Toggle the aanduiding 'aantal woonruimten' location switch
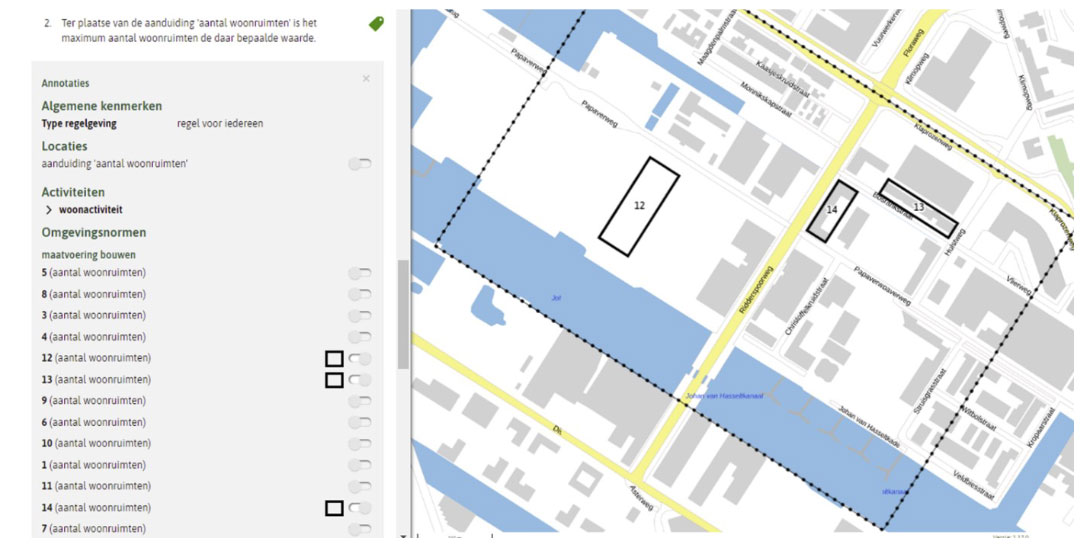This screenshot has height=546, width=1087. (360, 164)
